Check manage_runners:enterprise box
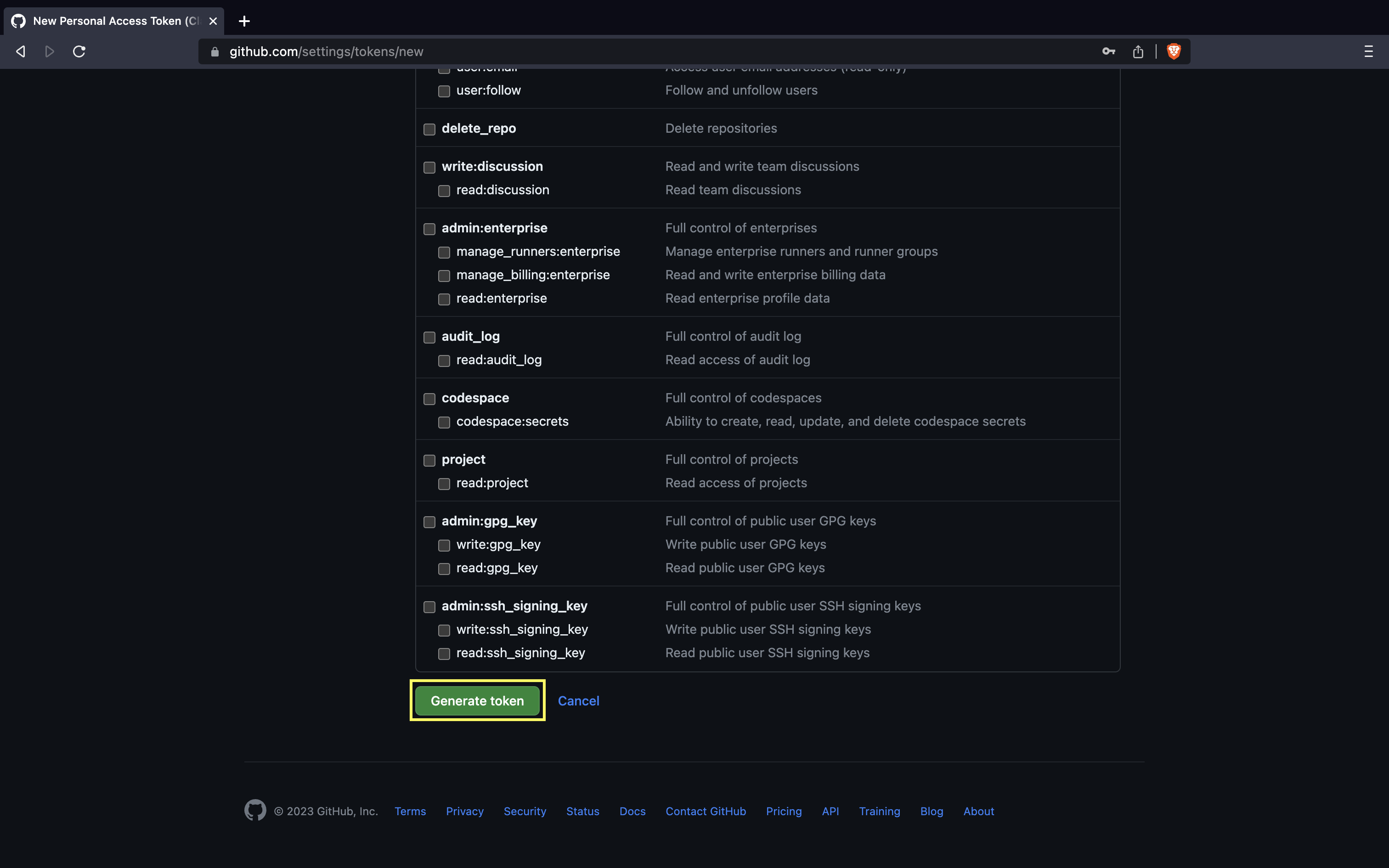This screenshot has height=868, width=1389. 444,253
